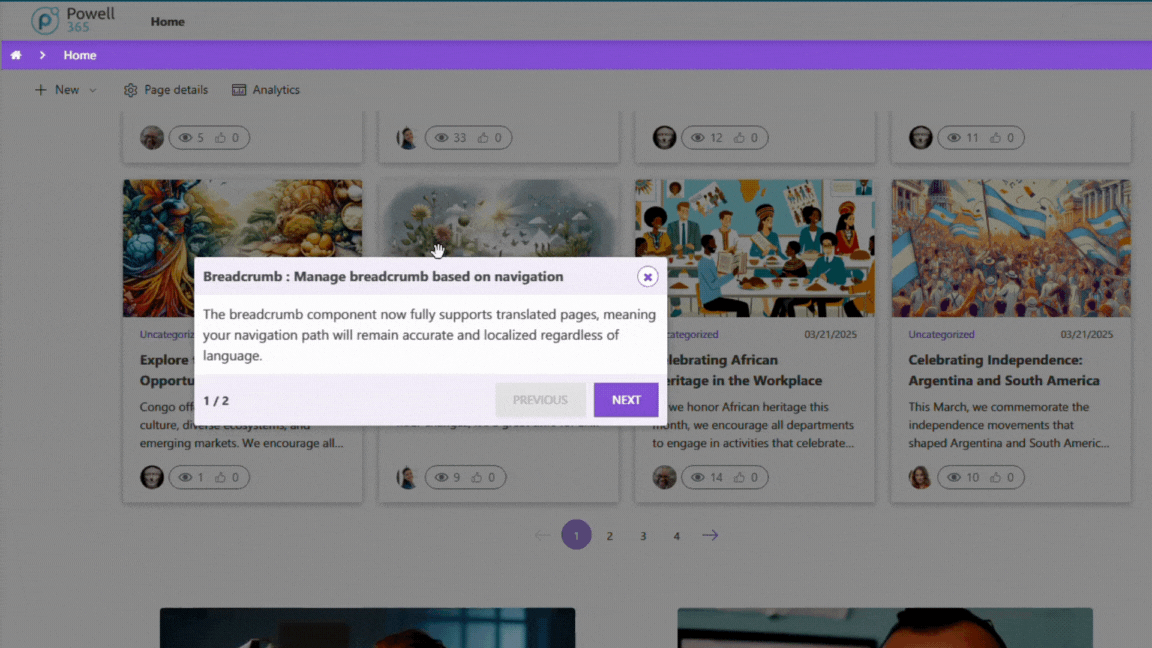The image size is (1152, 648).
Task: Like the post with 11 views
Action: (996, 137)
